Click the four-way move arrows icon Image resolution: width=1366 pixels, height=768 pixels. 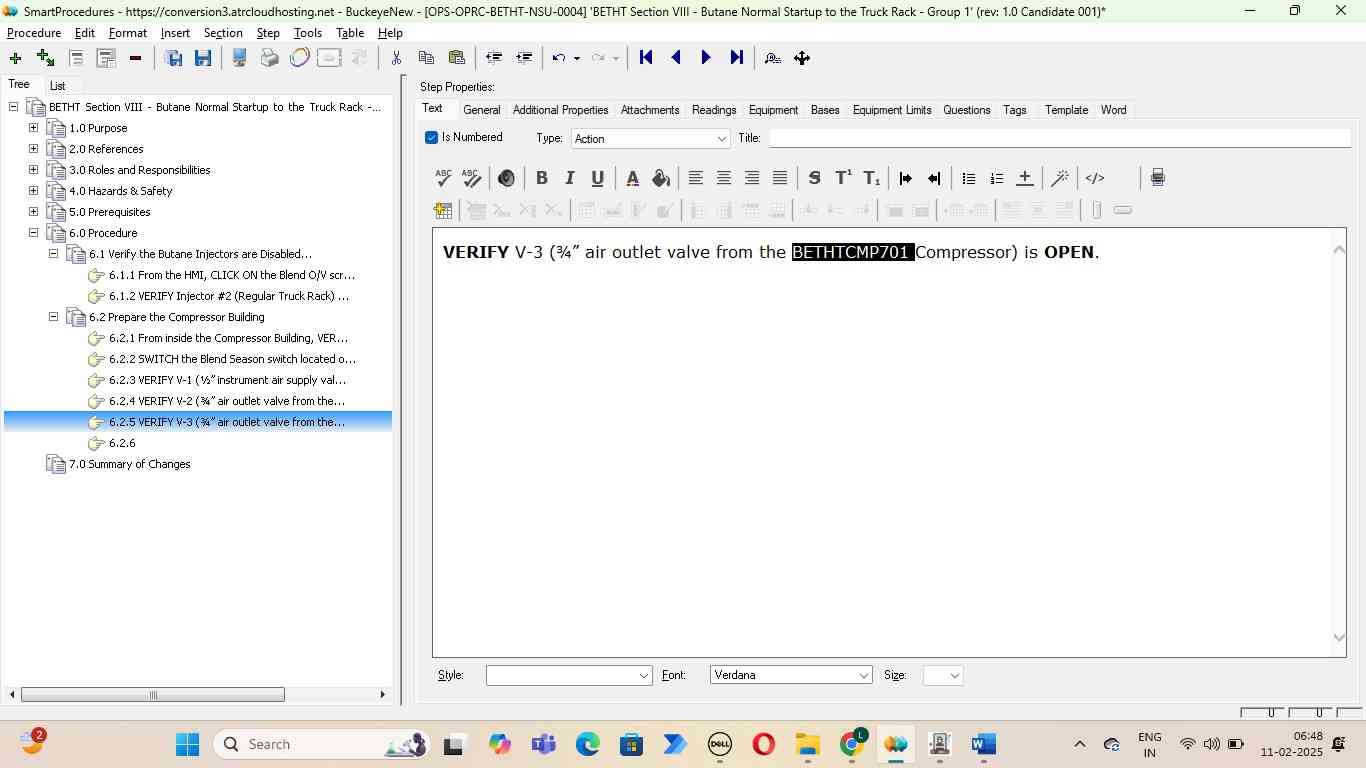[802, 58]
